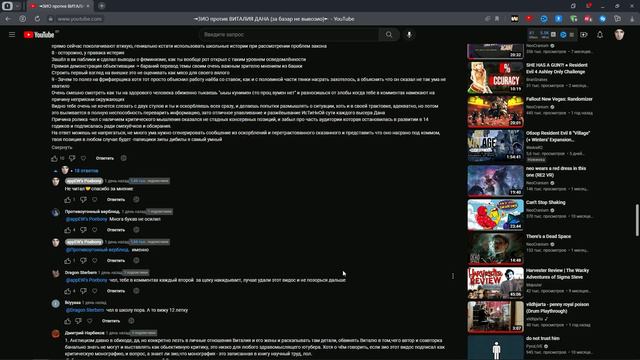640x360 pixels.
Task: Like the reply "чел в школу пора"
Action: (x=67, y=321)
